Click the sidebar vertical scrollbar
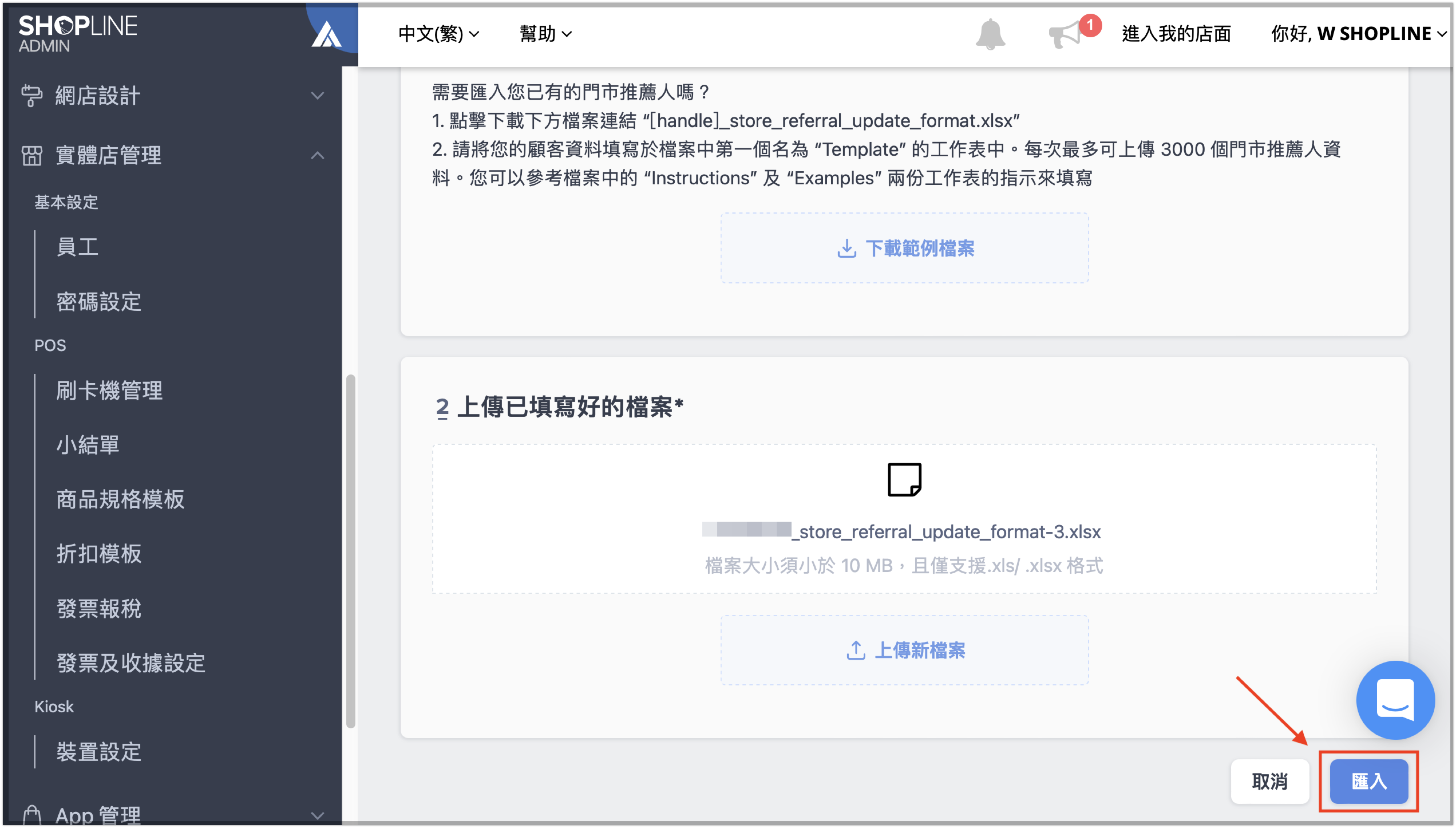Screen dimensions: 1456x828 tap(351, 551)
